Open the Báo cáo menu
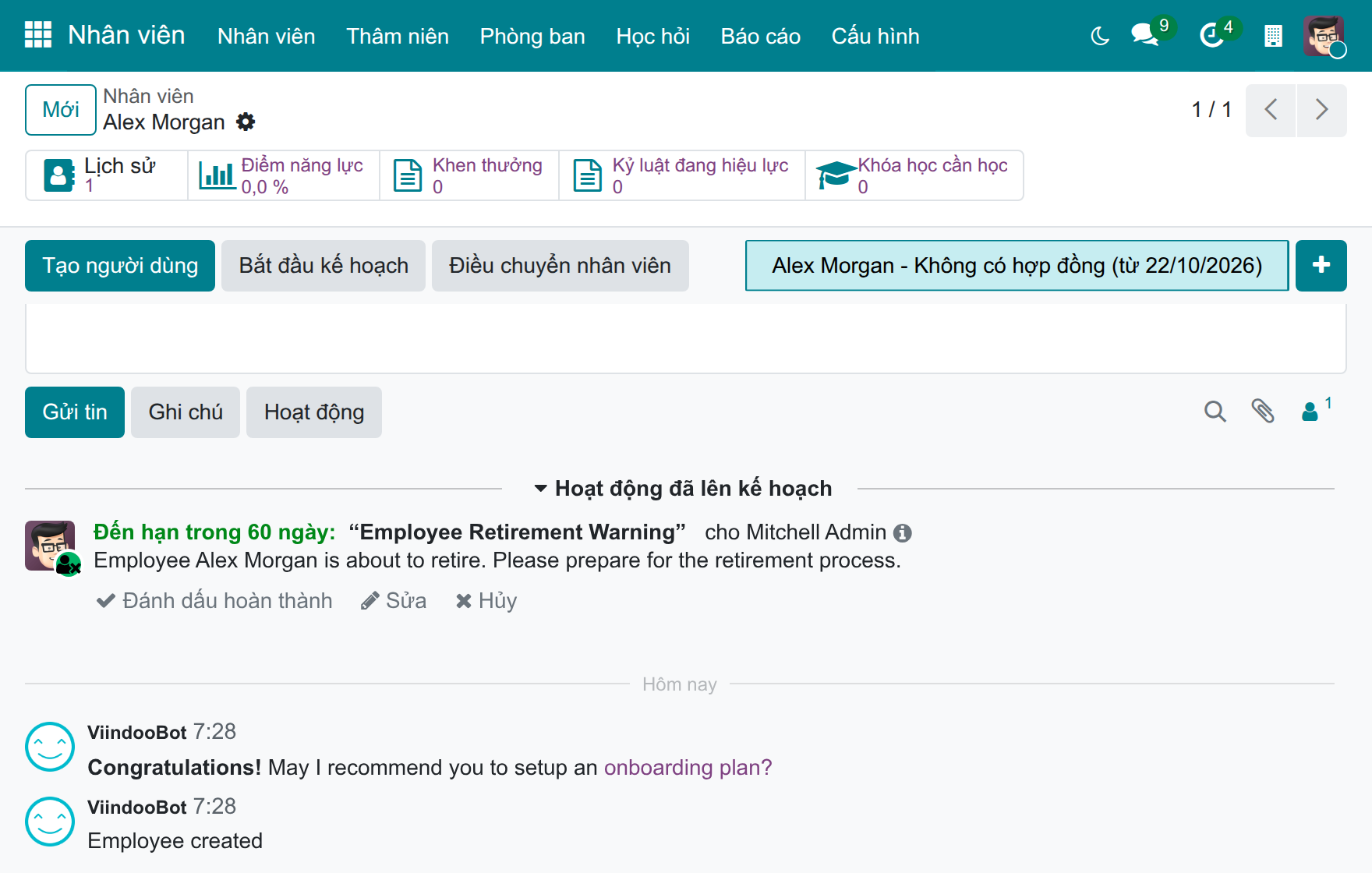 point(760,36)
